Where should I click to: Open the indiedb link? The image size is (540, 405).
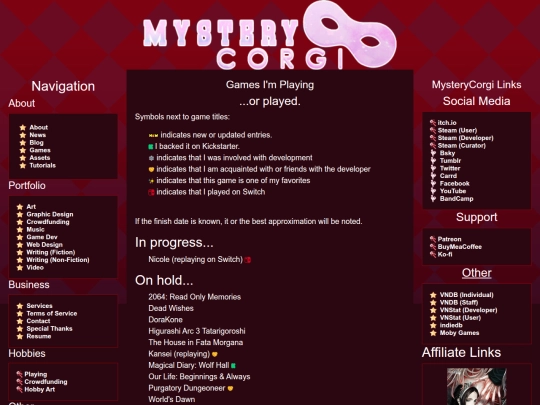click(451, 325)
